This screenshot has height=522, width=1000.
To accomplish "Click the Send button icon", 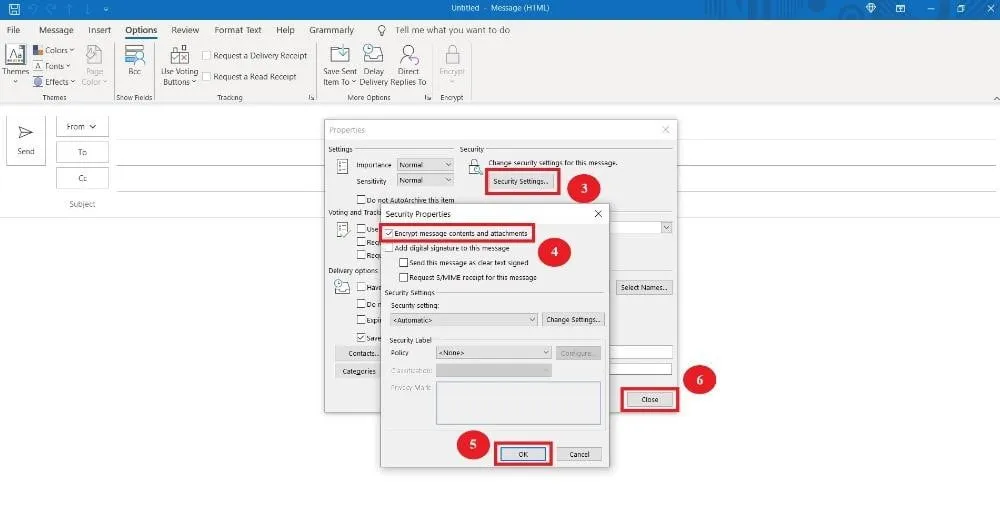I will (26, 133).
